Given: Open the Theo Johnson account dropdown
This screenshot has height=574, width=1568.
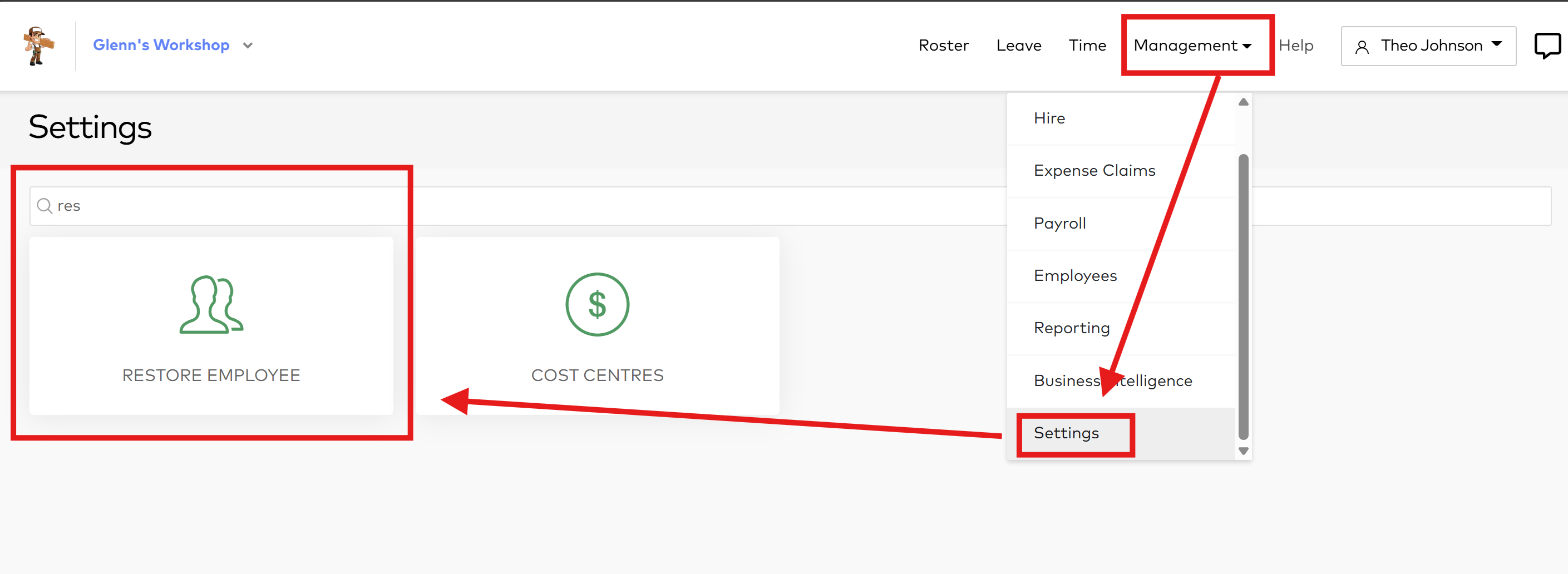Looking at the screenshot, I should pyautogui.click(x=1428, y=46).
